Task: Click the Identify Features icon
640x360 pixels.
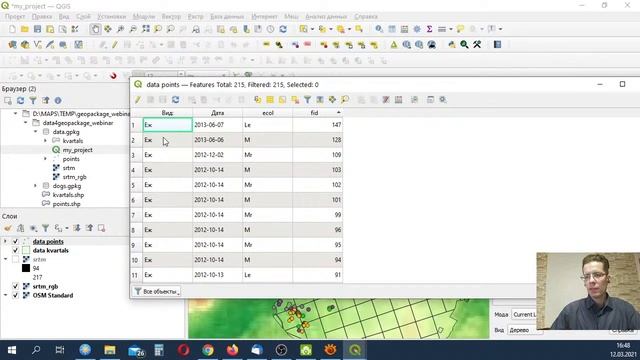Action: [379, 29]
